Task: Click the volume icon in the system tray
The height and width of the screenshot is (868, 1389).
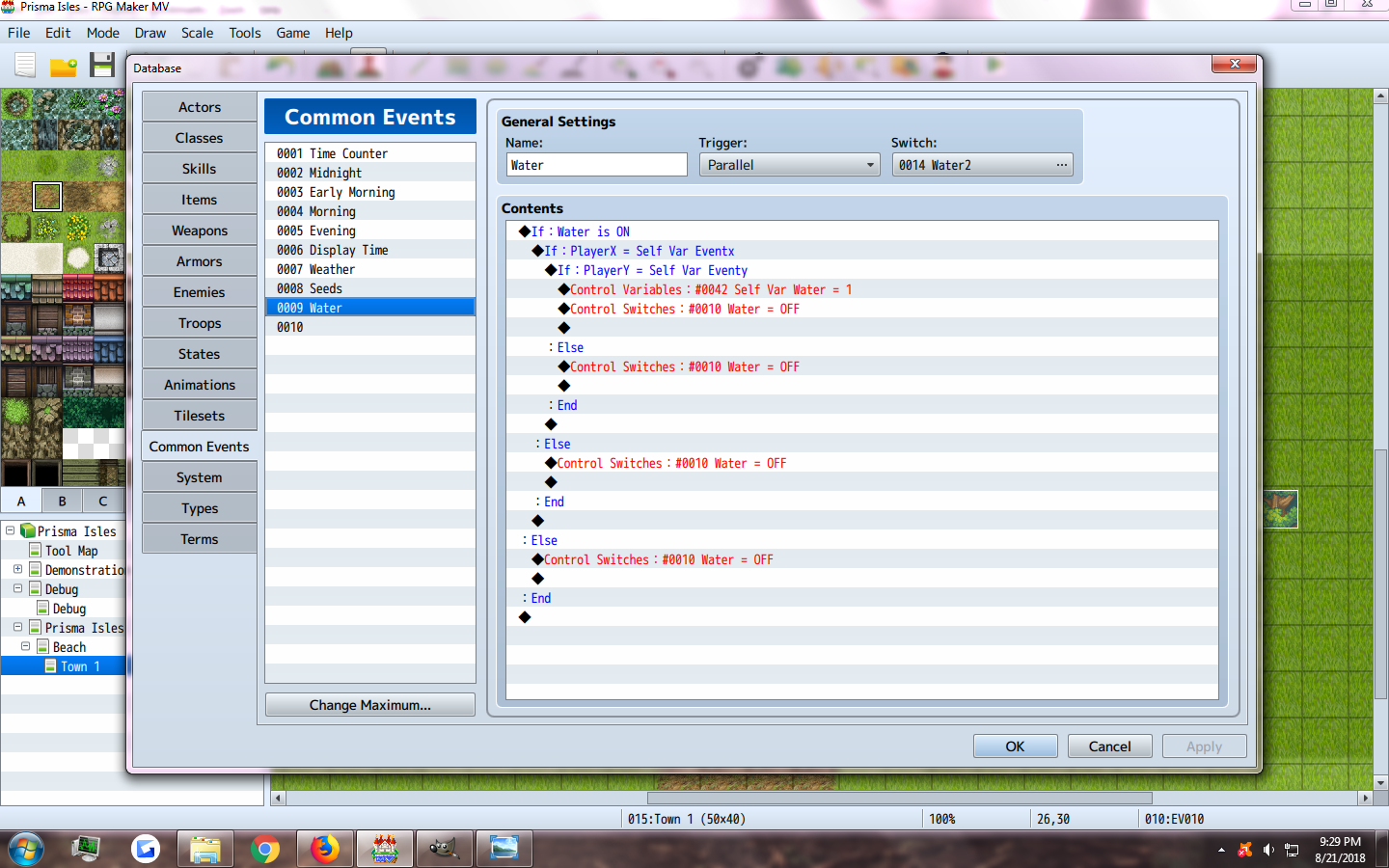Action: tap(1268, 850)
